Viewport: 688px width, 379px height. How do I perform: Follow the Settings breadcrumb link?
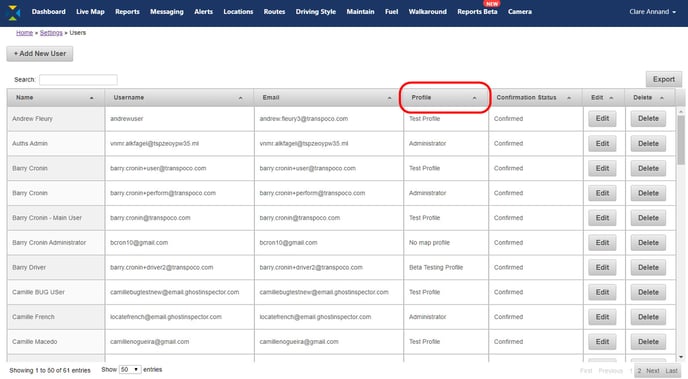(x=51, y=33)
